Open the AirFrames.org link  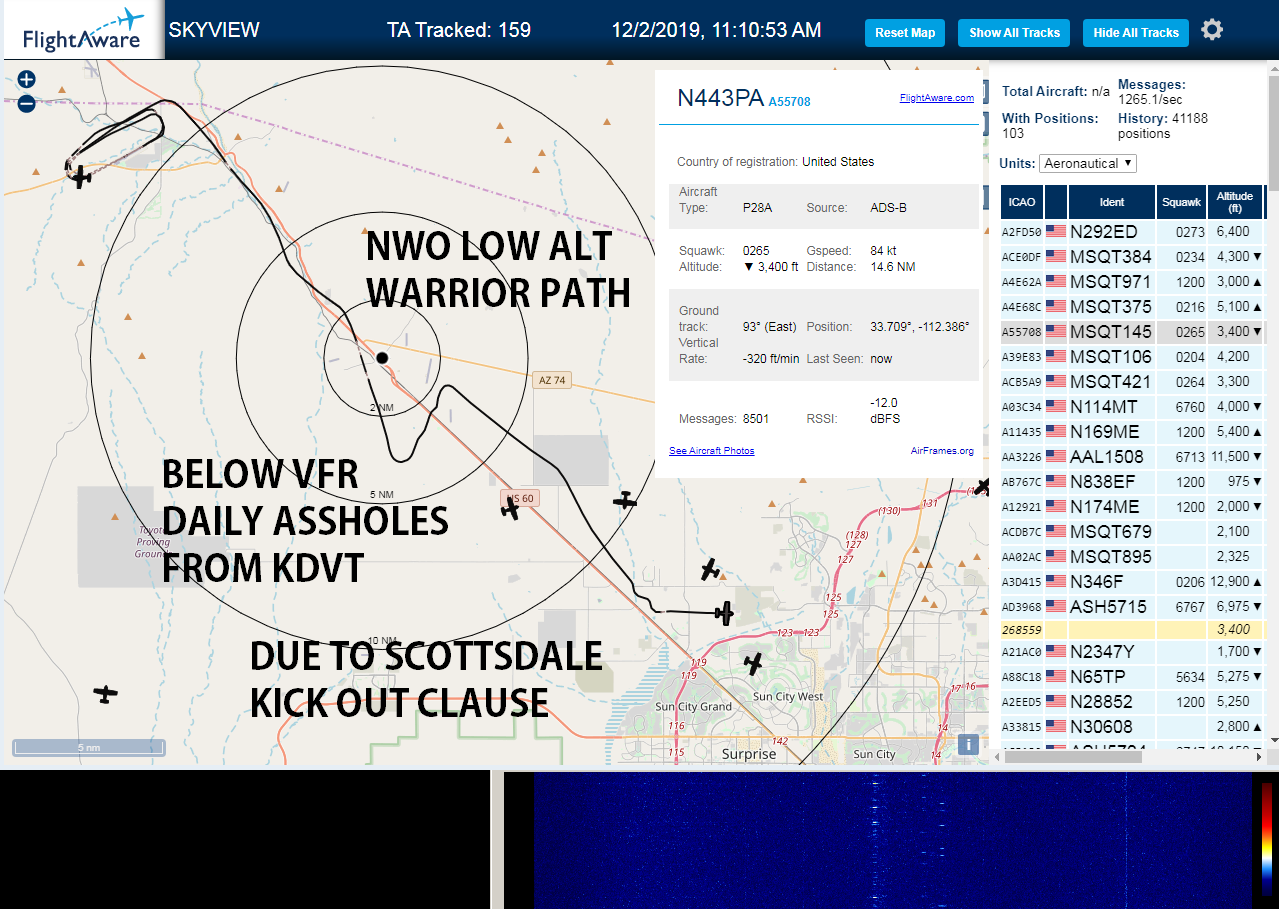tap(942, 451)
